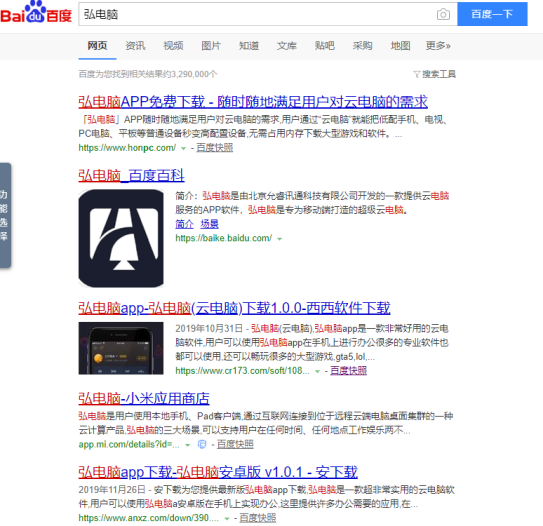Expand dropdown arrow beside baike.baidu.com URL
543x526 pixels.
pos(279,239)
